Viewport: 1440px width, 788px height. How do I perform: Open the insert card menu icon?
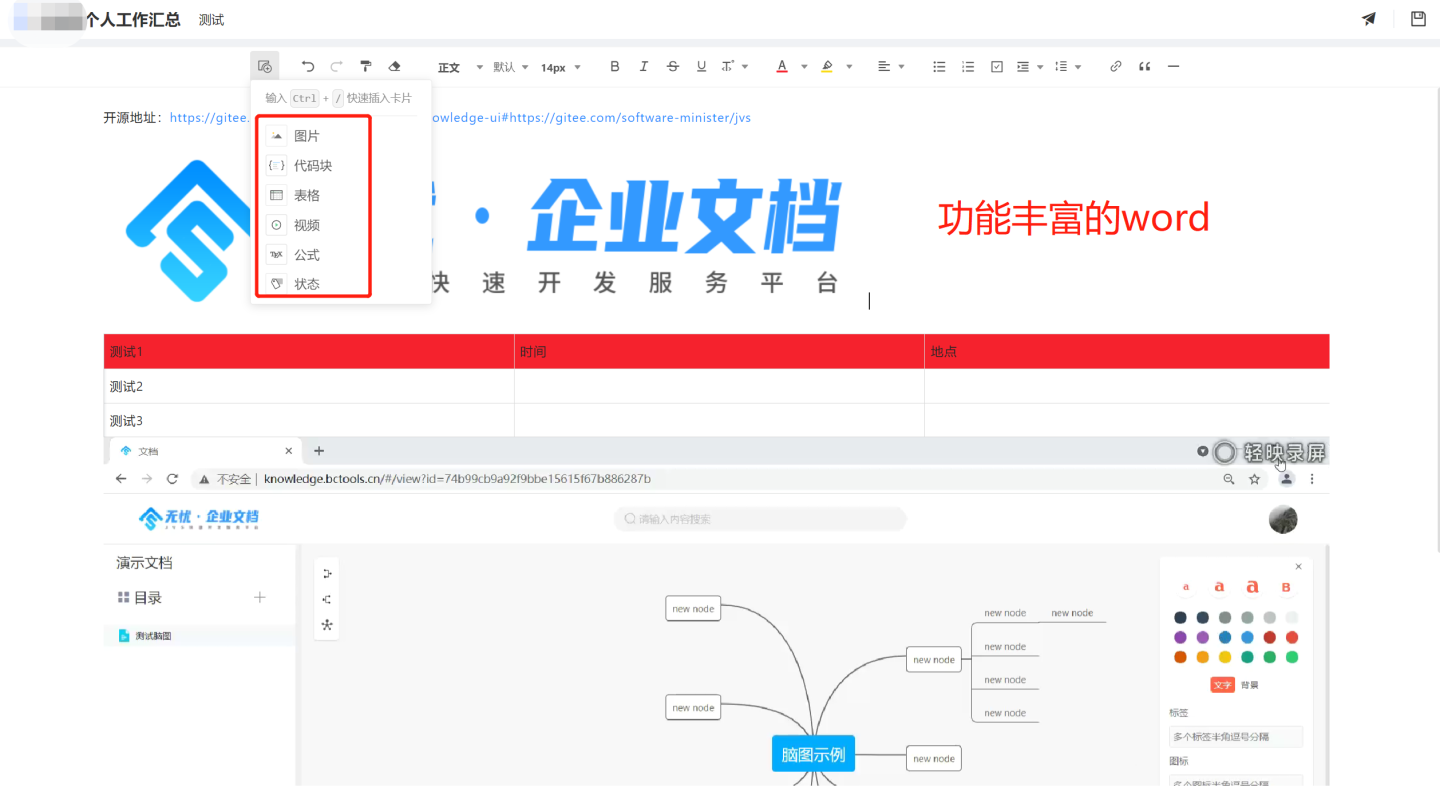[x=264, y=67]
